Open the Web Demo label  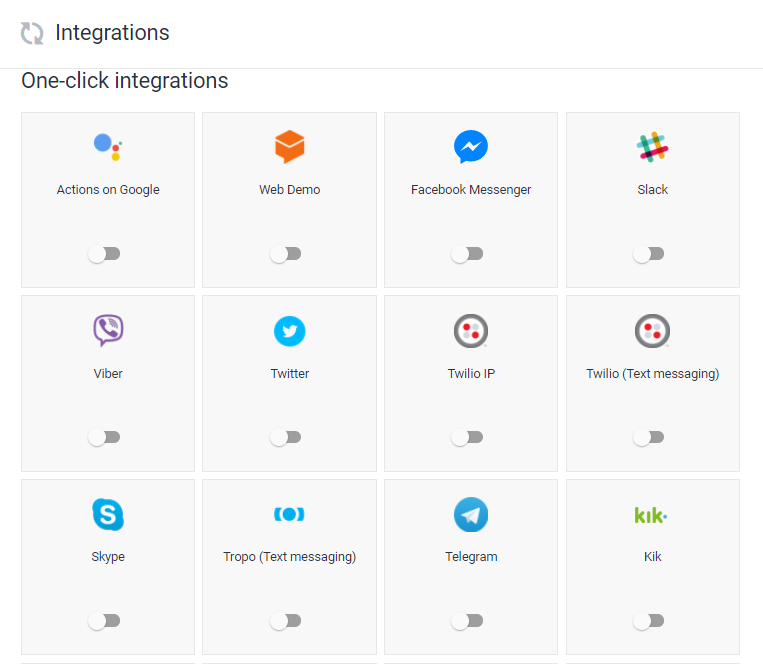290,190
